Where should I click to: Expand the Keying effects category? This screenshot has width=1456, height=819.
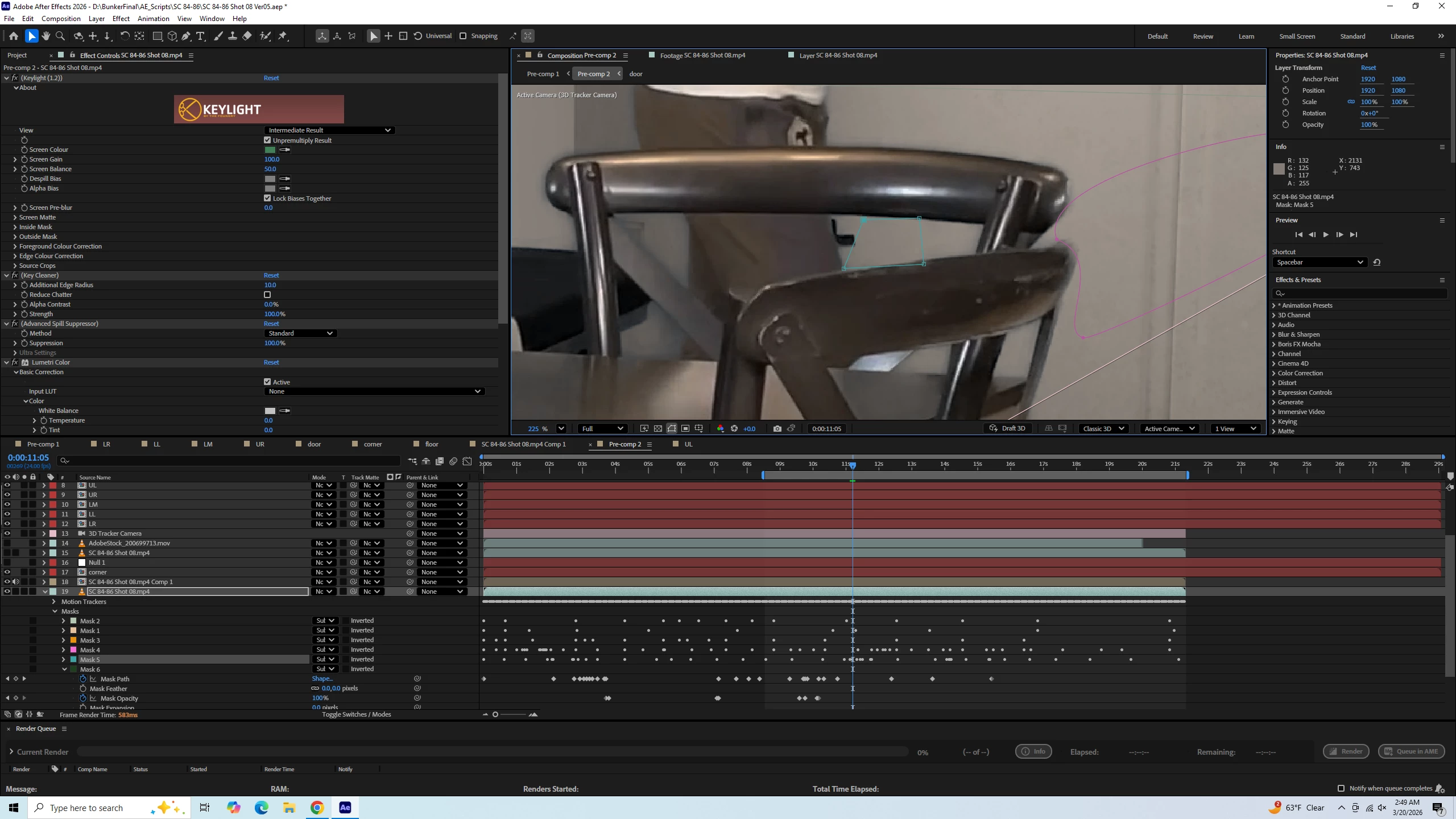pyautogui.click(x=1274, y=421)
